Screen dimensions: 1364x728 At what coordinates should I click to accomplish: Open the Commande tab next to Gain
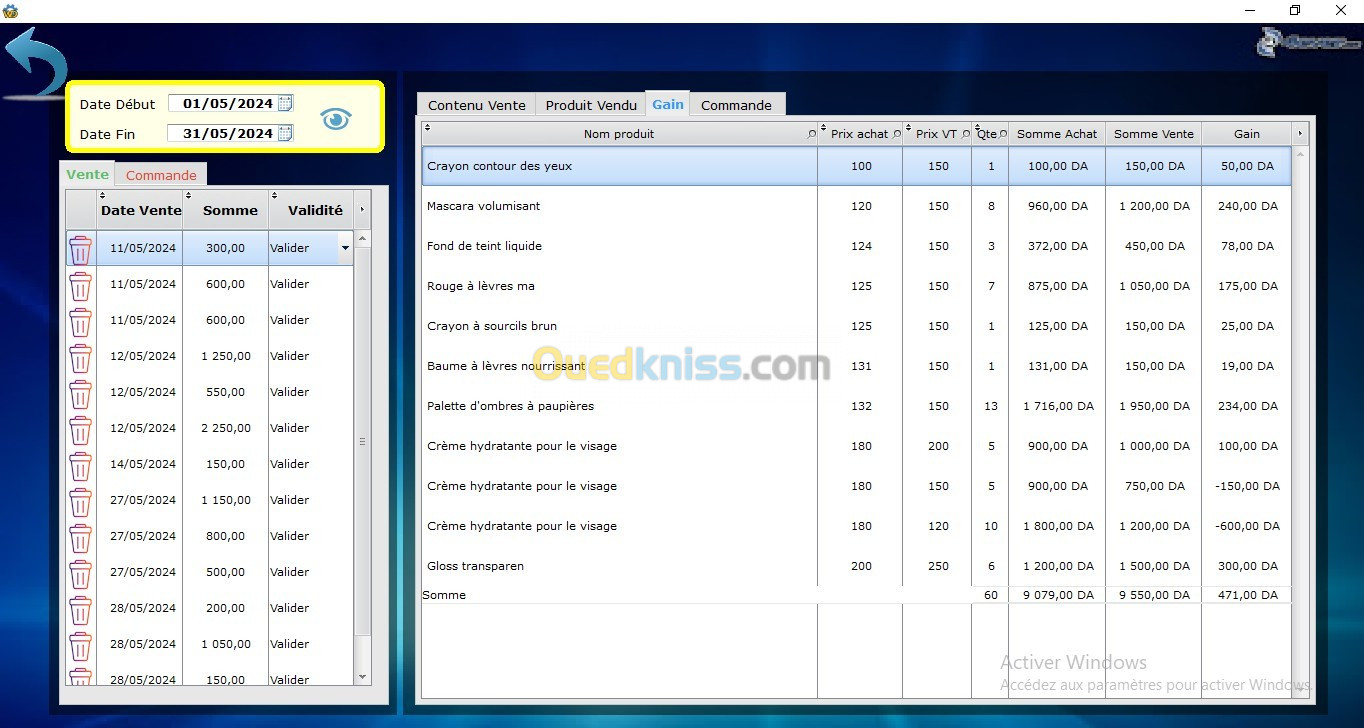click(x=736, y=105)
